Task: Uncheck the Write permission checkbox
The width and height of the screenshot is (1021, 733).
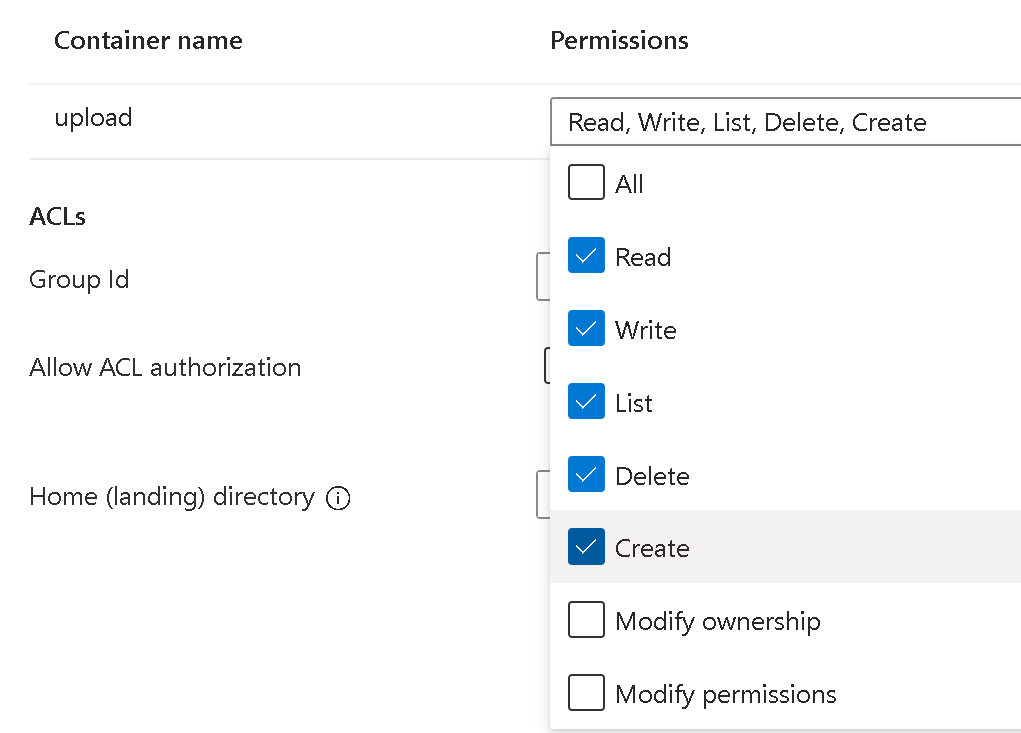Action: coord(586,330)
